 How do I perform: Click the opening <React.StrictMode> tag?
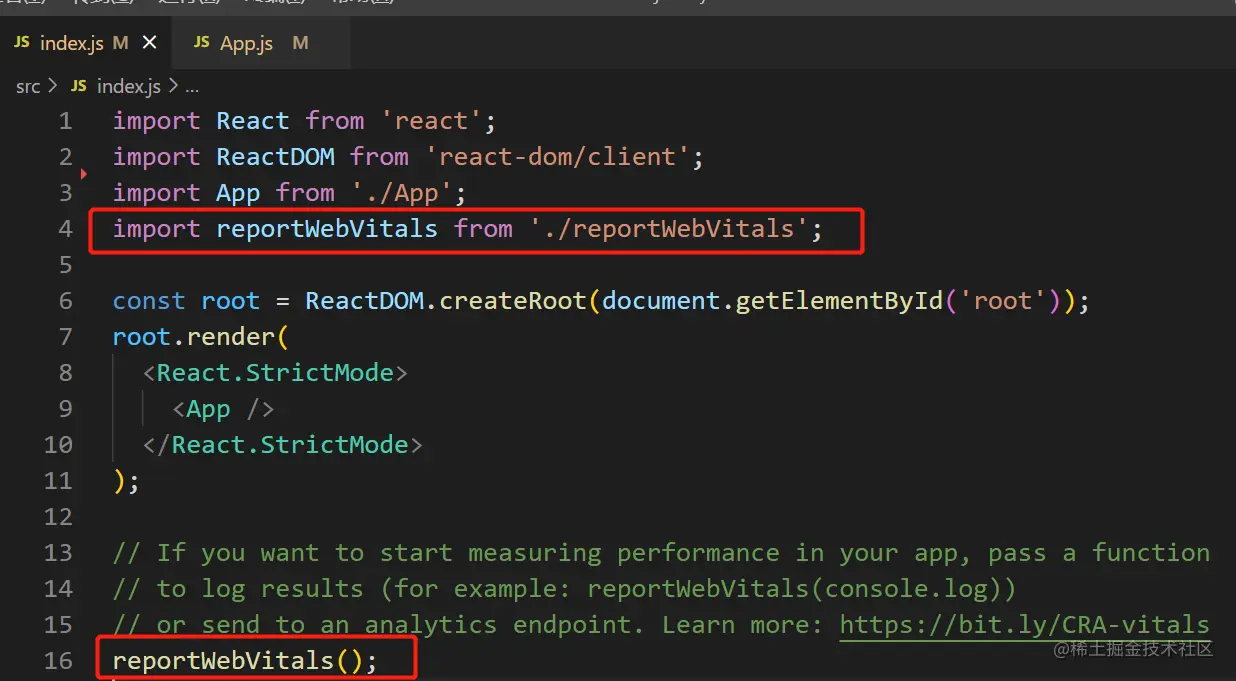pyautogui.click(x=275, y=373)
